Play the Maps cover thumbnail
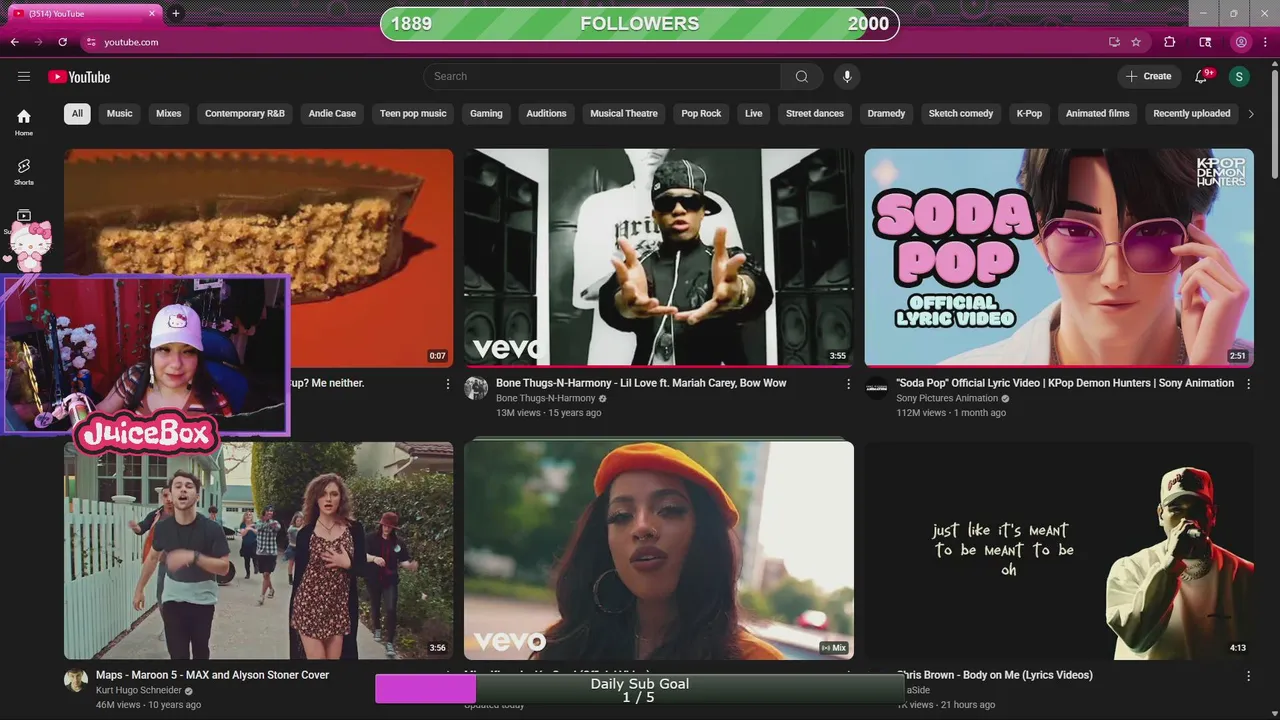This screenshot has width=1280, height=720. (x=259, y=550)
